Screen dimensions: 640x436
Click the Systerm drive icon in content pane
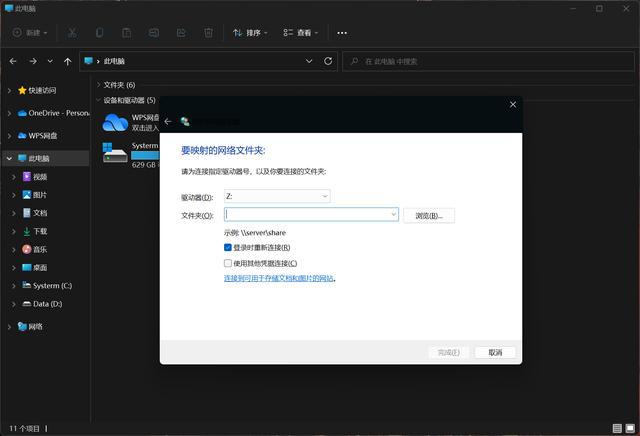point(115,153)
